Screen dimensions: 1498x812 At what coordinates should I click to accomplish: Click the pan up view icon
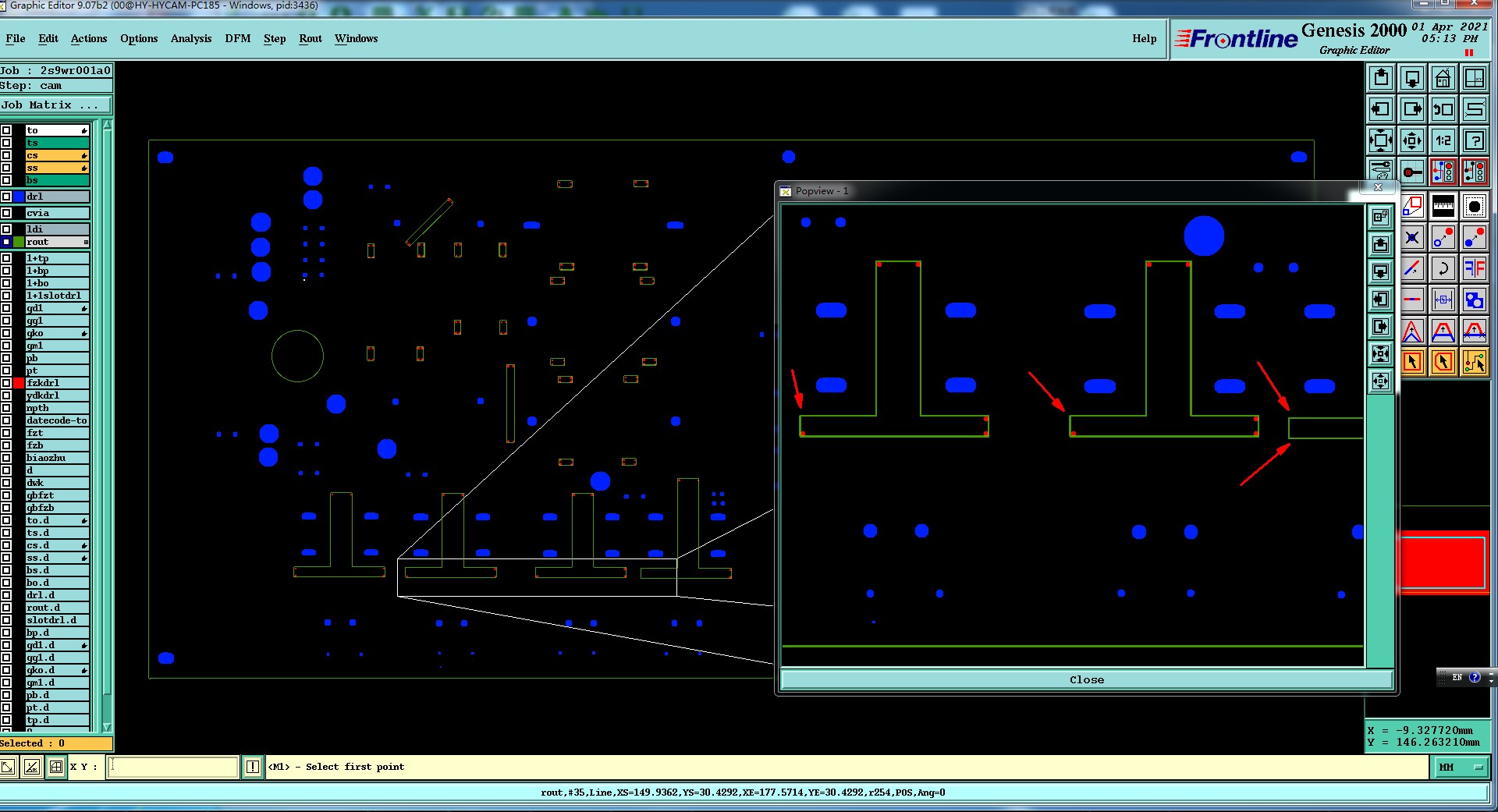(x=1381, y=78)
